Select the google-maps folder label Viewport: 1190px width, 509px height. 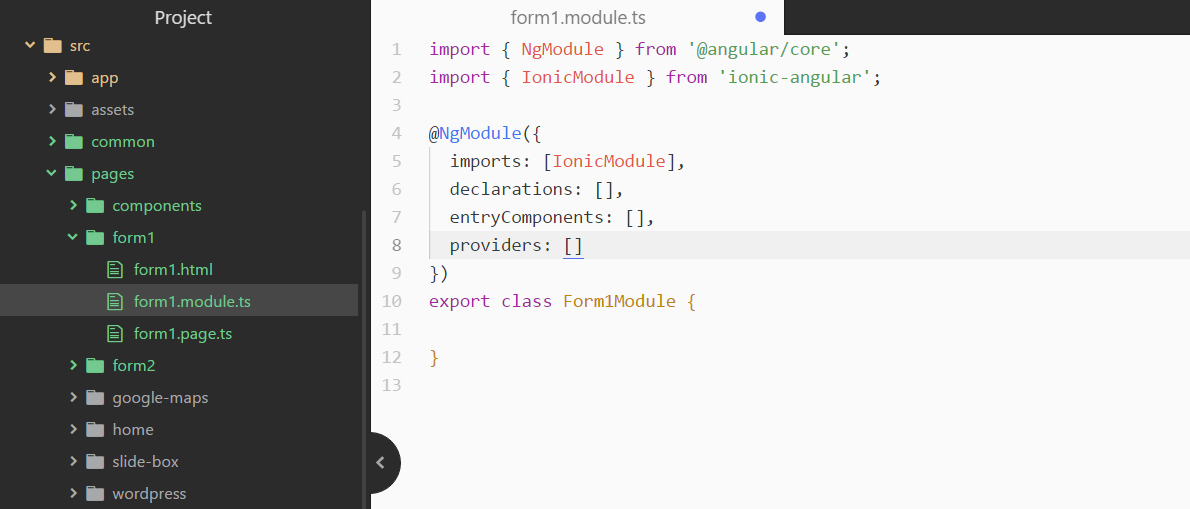[160, 398]
